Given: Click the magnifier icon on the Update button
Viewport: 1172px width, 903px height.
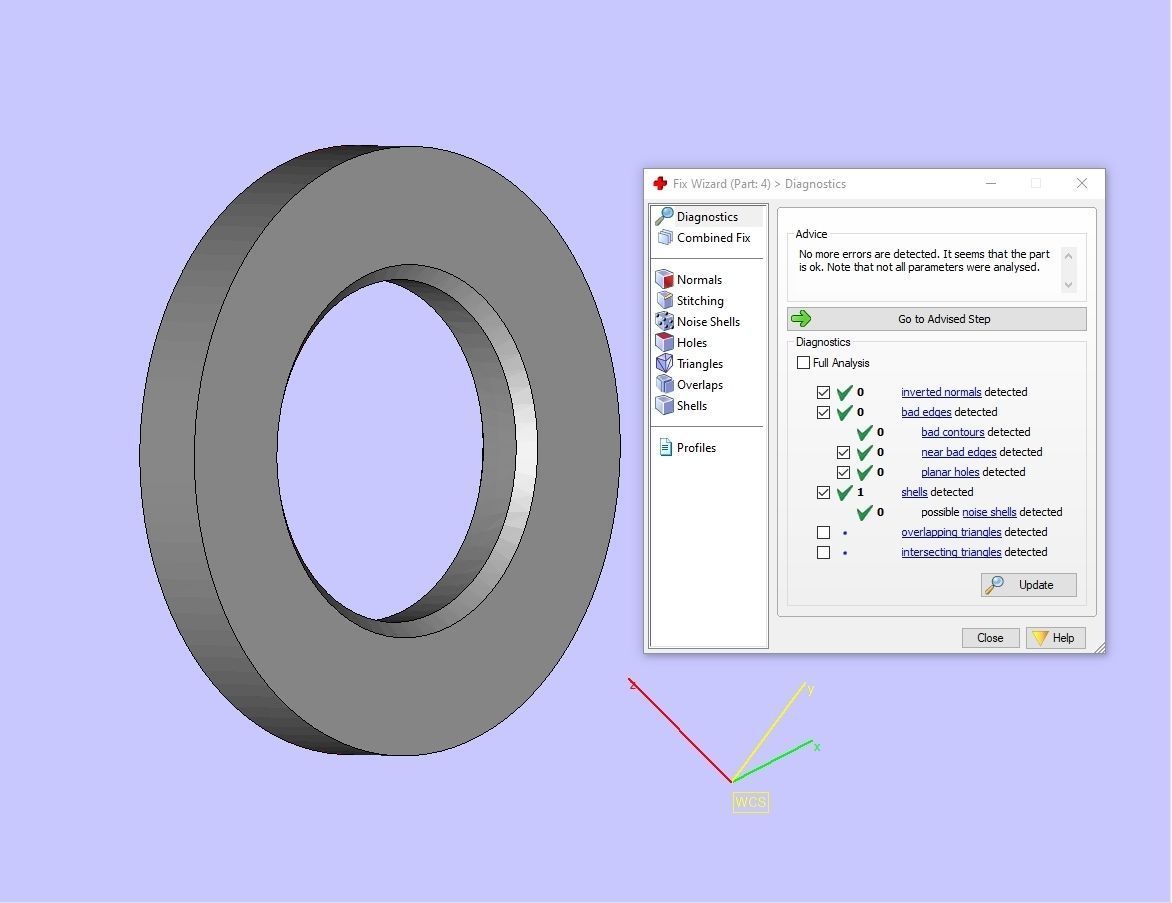Looking at the screenshot, I should point(995,585).
